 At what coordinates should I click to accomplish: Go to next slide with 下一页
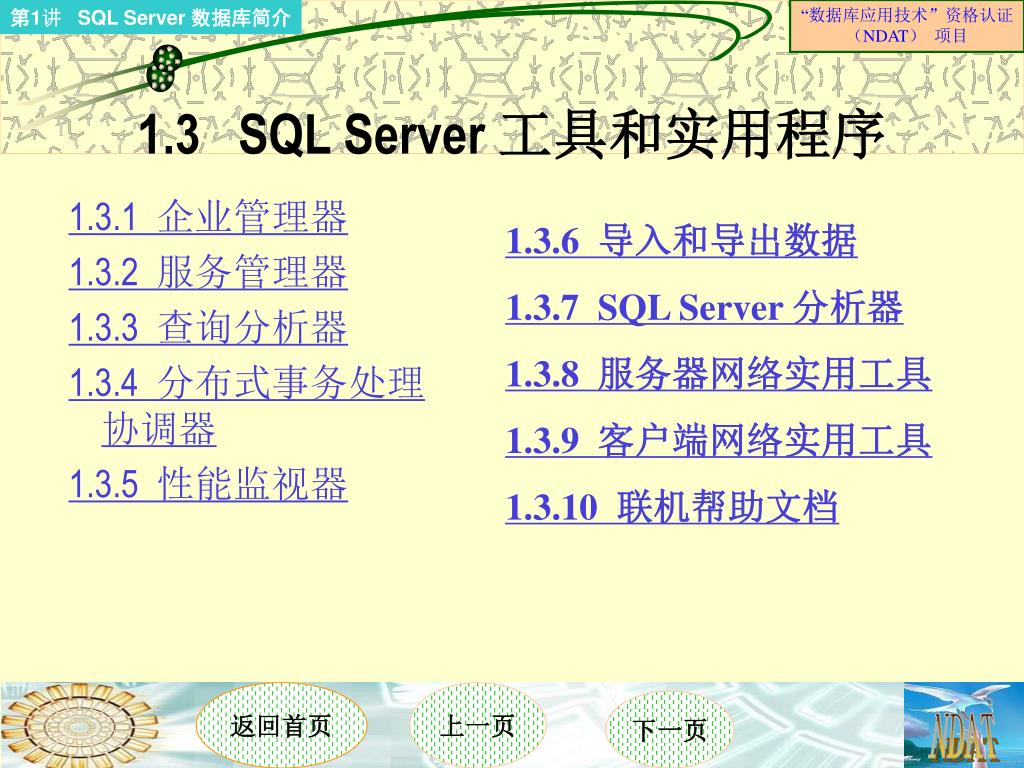670,728
